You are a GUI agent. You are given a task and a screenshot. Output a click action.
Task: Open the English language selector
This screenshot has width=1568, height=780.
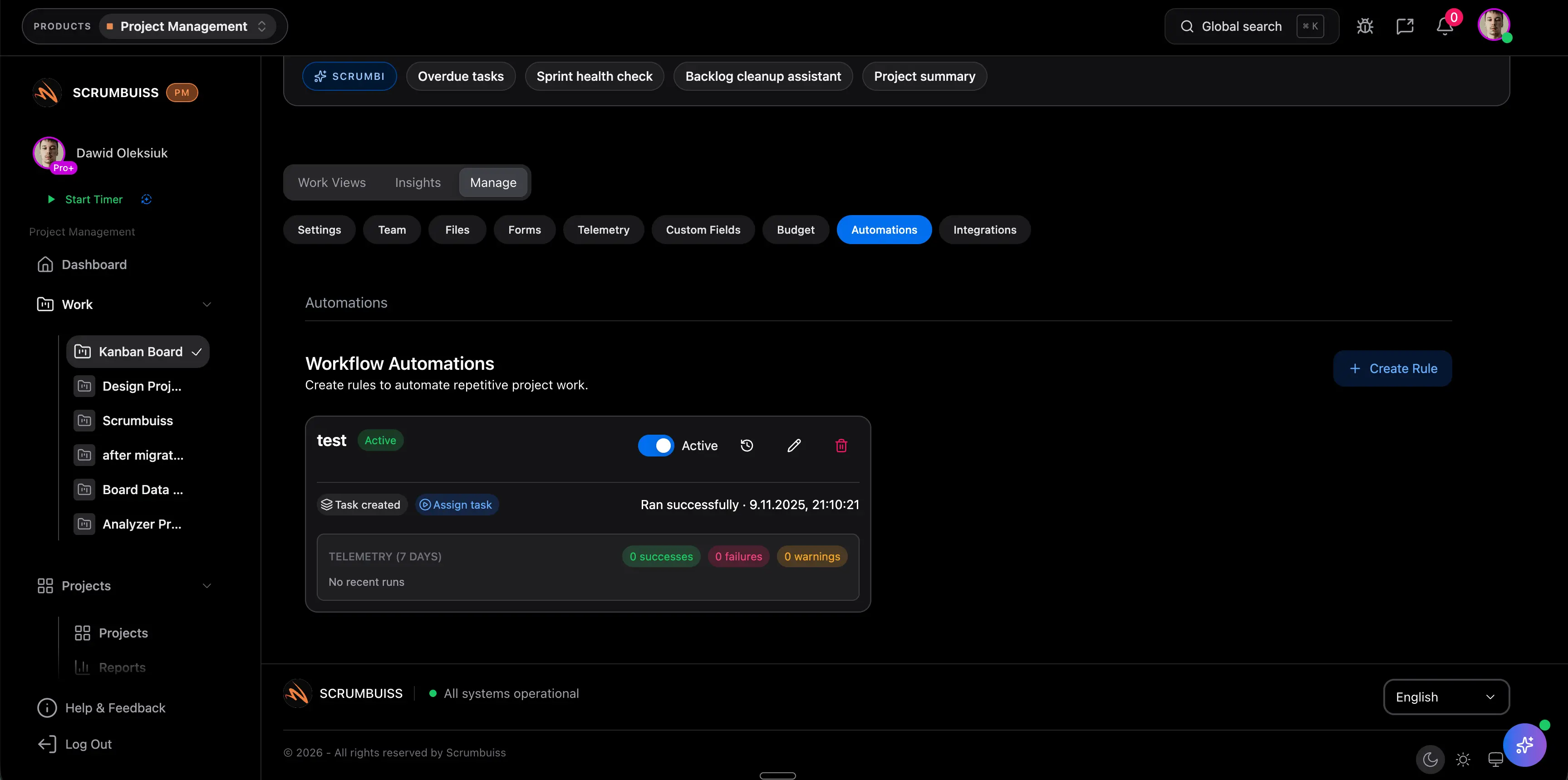(1447, 697)
